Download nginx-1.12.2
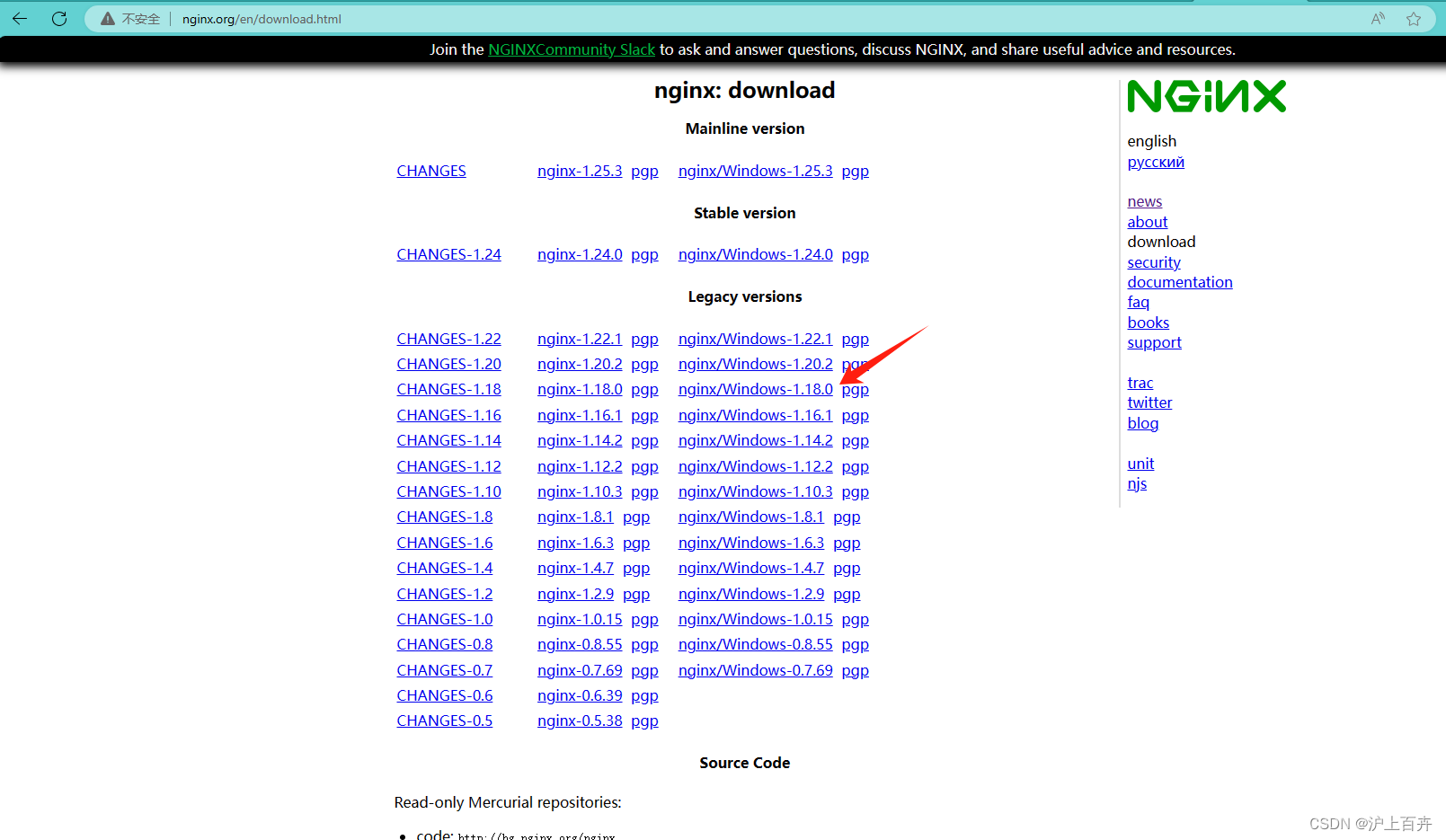1446x840 pixels. tap(580, 466)
